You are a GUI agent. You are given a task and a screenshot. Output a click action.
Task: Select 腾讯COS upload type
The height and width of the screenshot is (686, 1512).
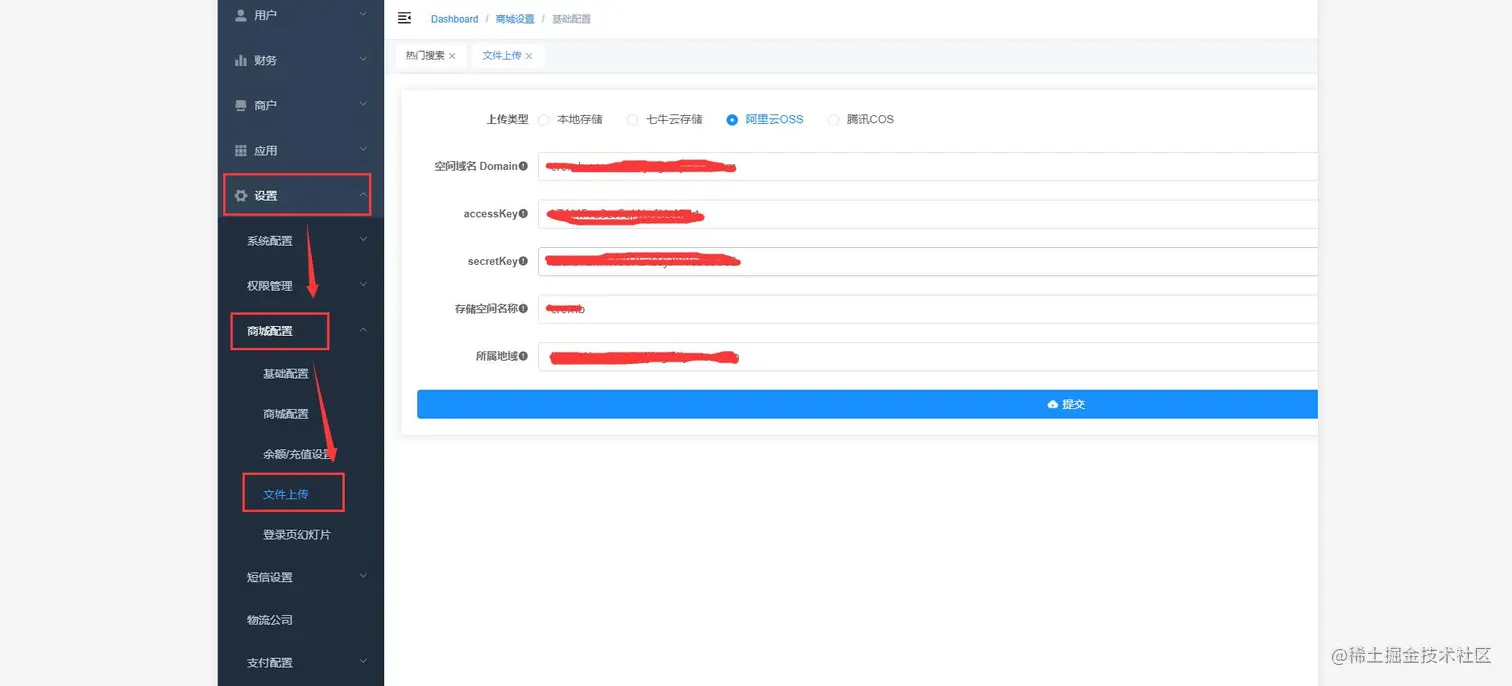click(834, 120)
